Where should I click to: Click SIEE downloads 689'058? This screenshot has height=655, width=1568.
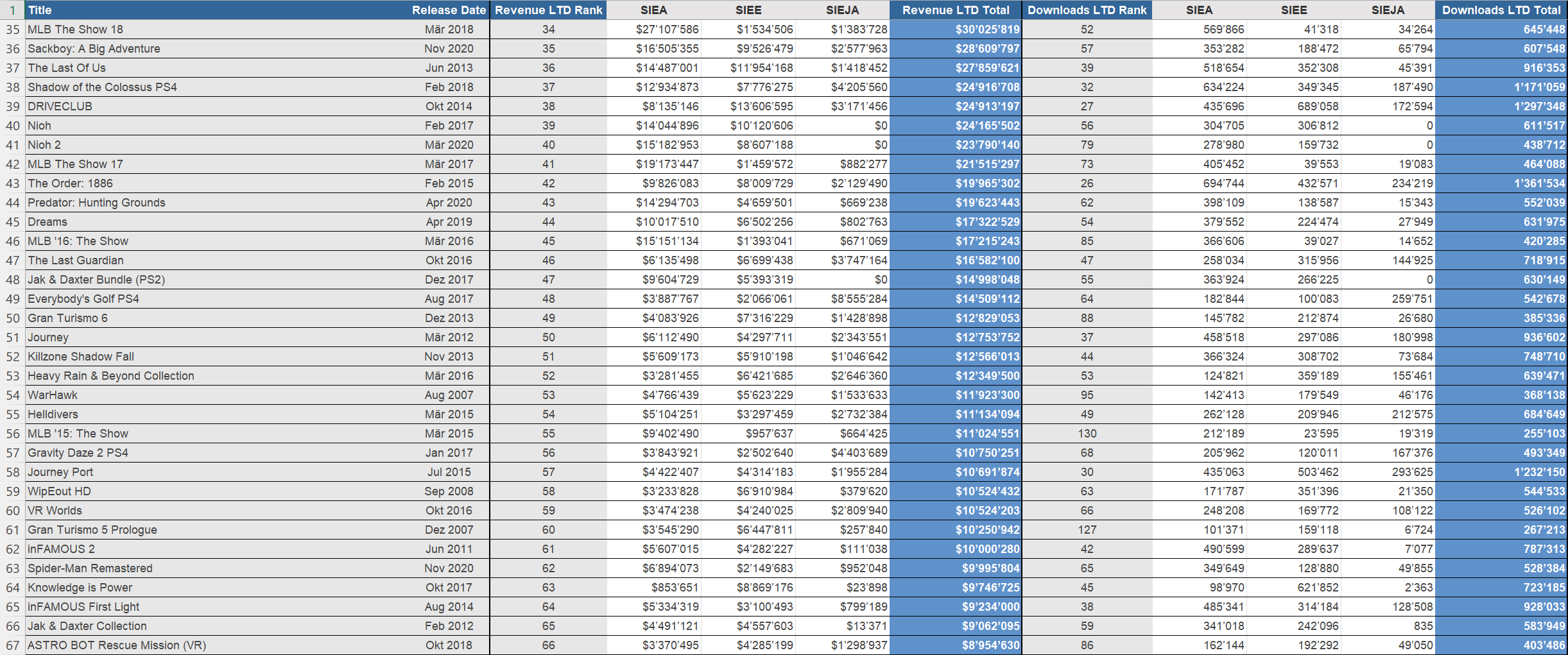(x=1294, y=106)
